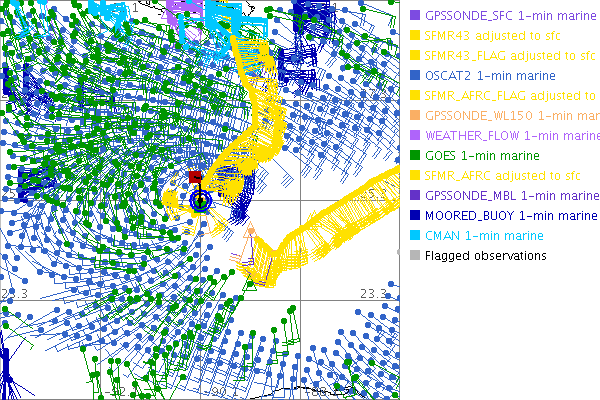
Task: Click the left-side 23.3 latitude label
Action: 16,292
